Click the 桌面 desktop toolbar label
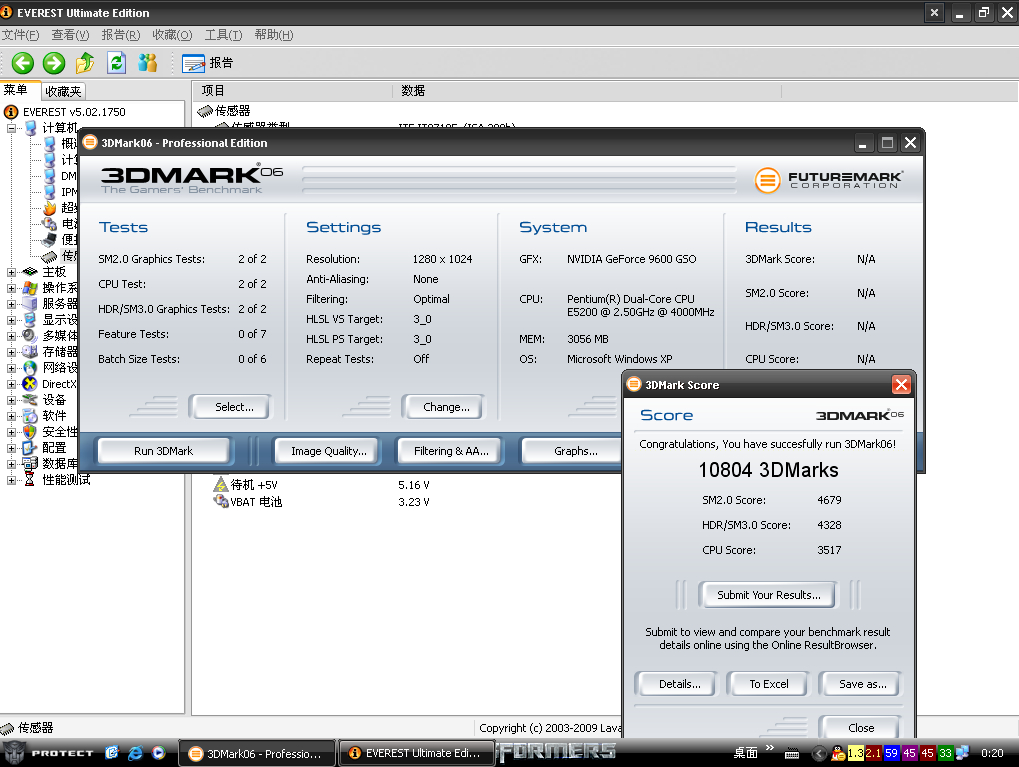Image resolution: width=1019 pixels, height=767 pixels. pos(745,753)
